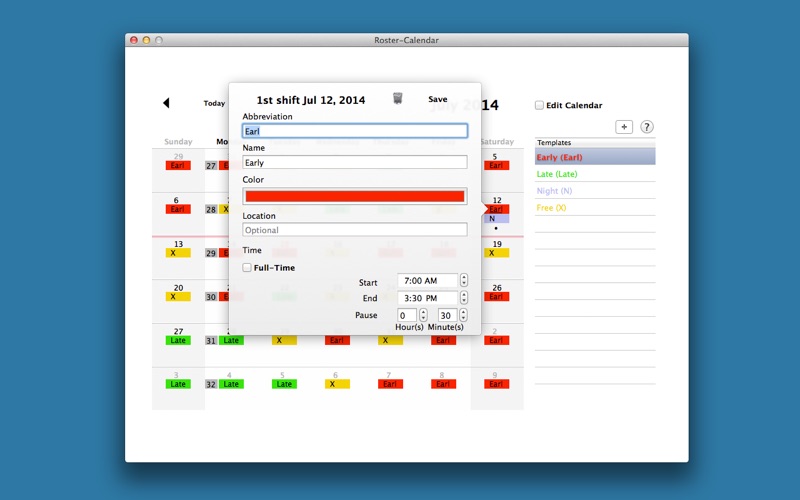Open help with the question mark button
Image resolution: width=800 pixels, height=500 pixels.
[647, 127]
